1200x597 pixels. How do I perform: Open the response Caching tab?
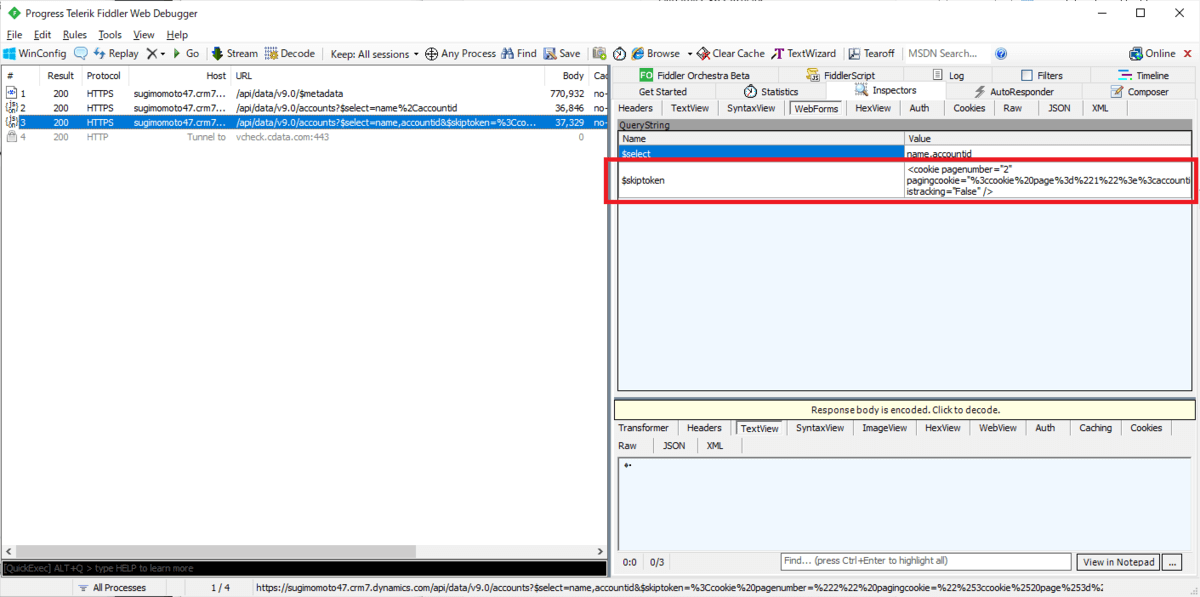1095,428
